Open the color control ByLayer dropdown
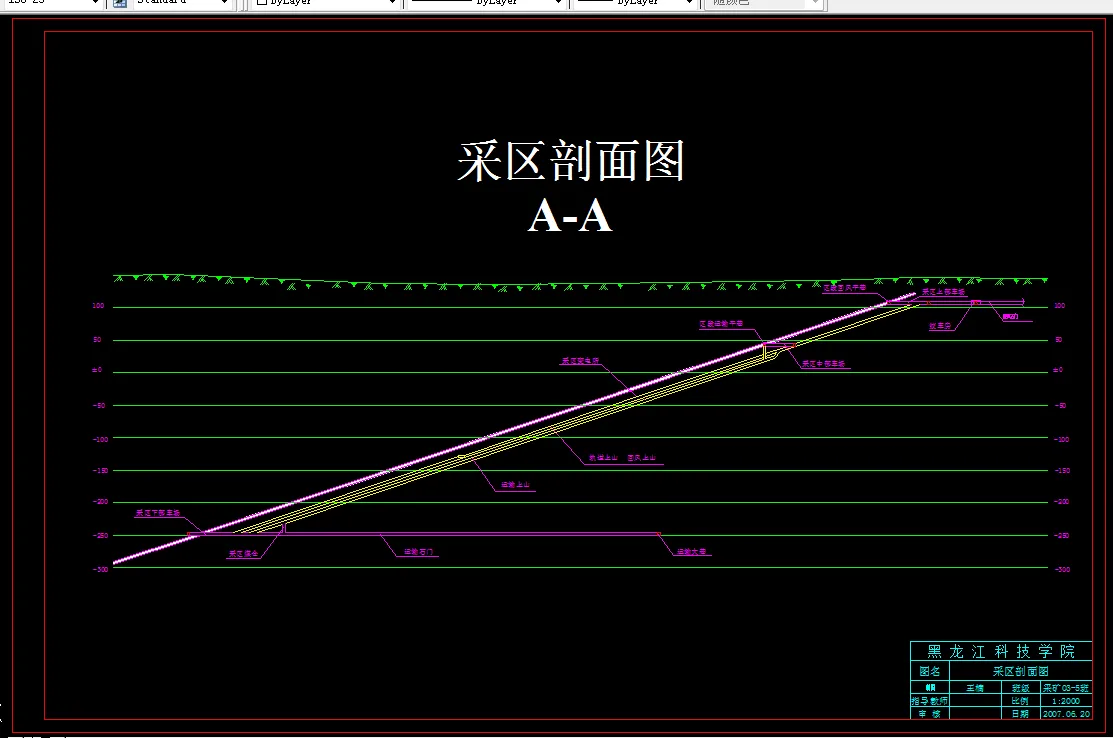1113x738 pixels. [x=392, y=2]
